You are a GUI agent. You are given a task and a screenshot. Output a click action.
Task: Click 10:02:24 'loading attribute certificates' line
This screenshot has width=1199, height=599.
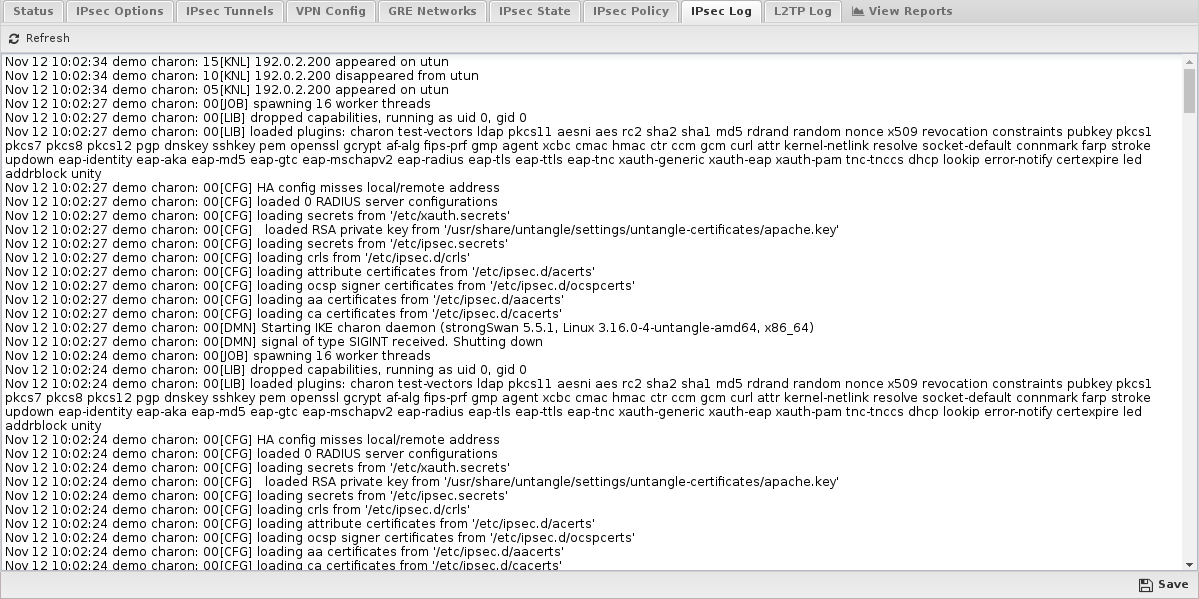[301, 524]
